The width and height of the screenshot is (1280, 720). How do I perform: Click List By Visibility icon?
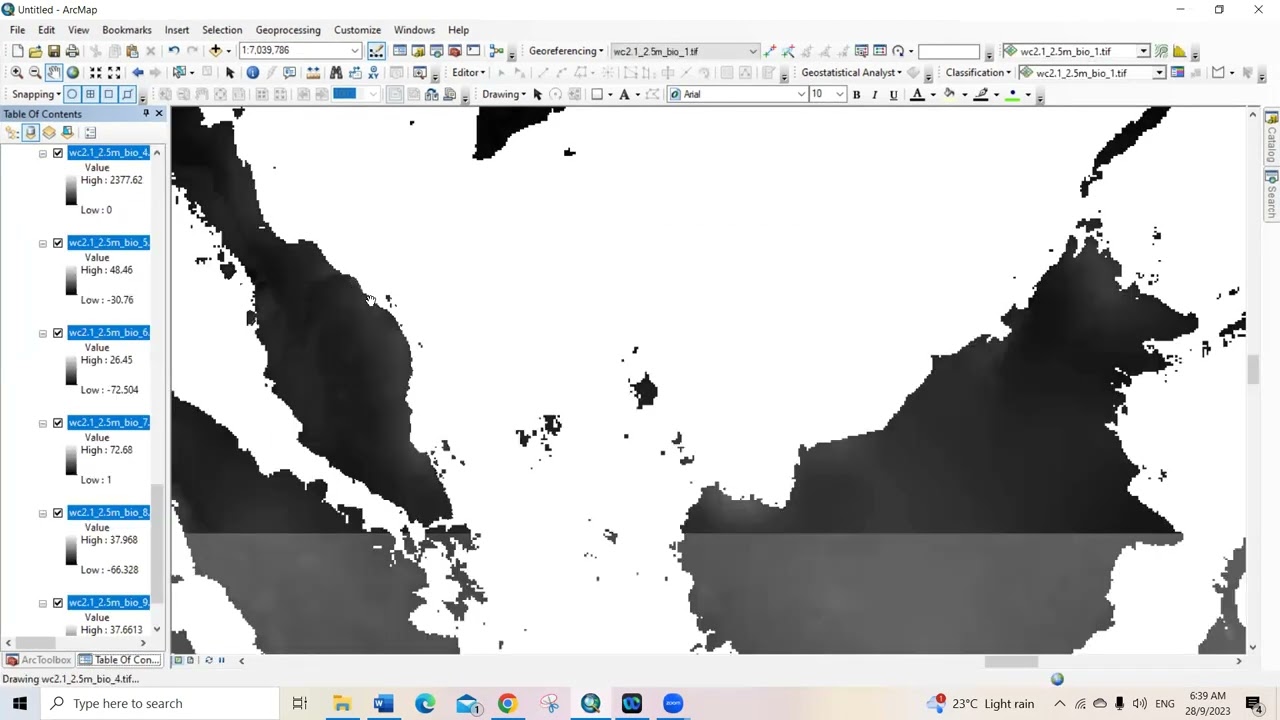[x=49, y=133]
